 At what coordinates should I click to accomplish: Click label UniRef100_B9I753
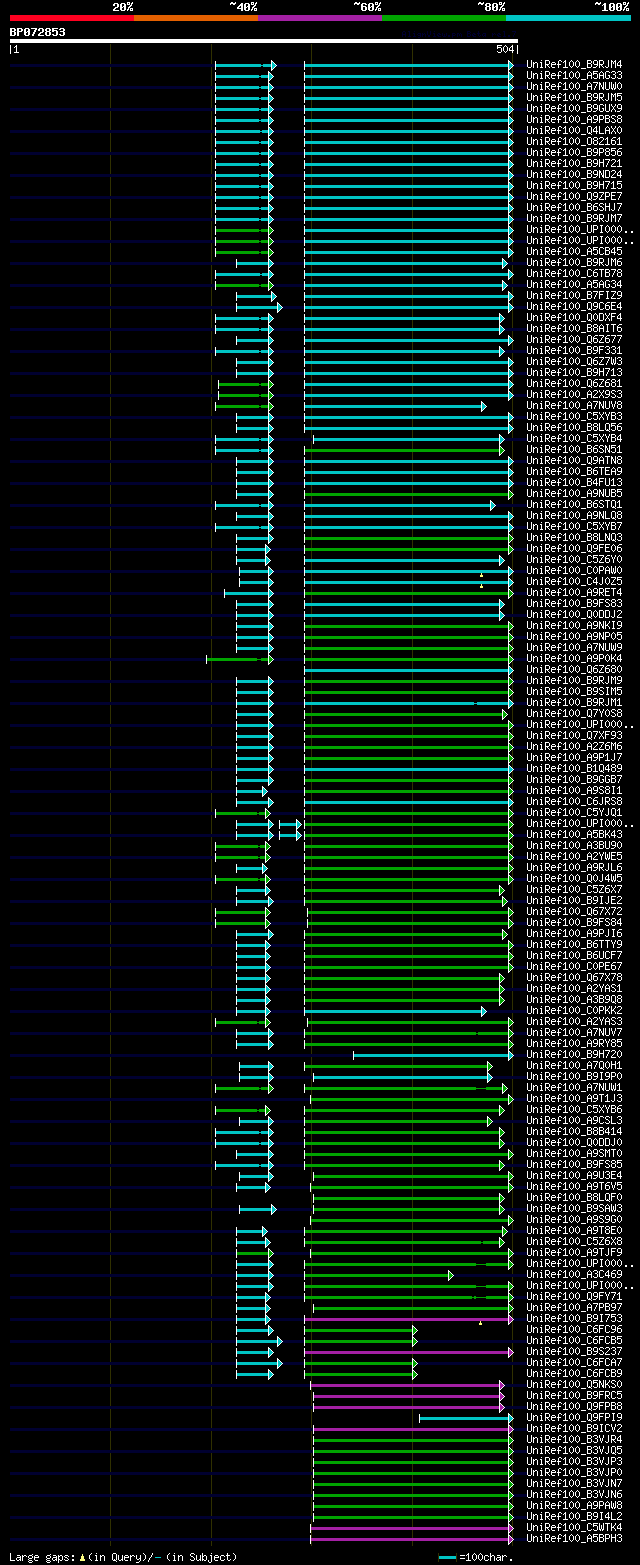(574, 1318)
